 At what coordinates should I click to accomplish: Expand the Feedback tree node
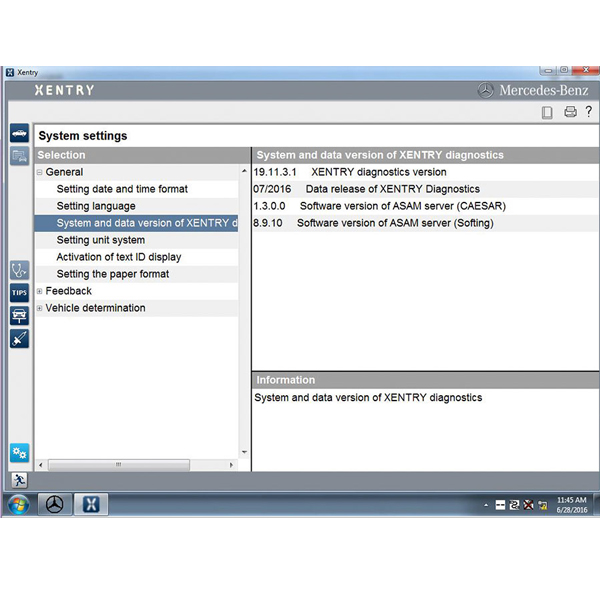pos(39,291)
